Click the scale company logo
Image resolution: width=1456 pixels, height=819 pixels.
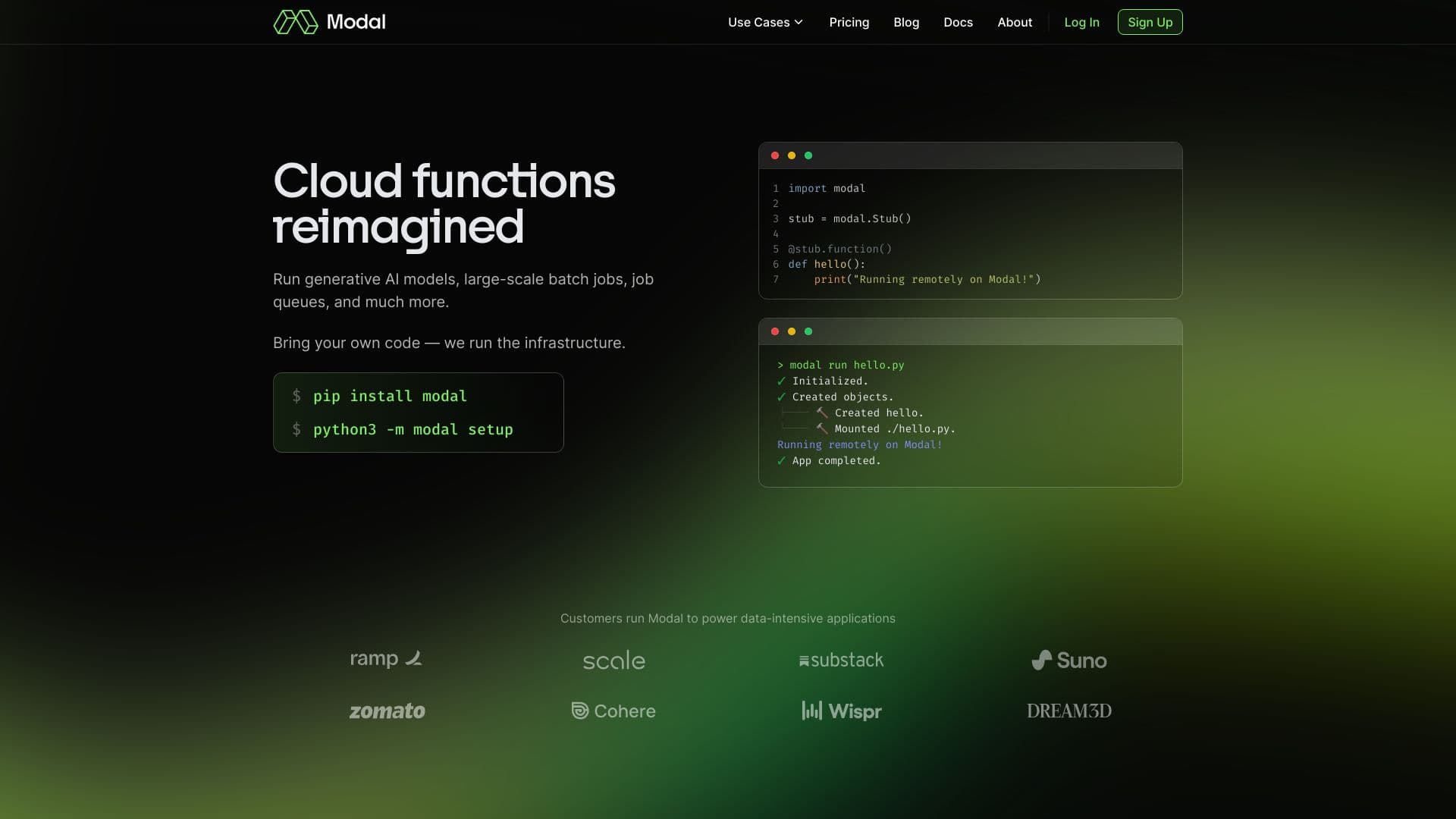(613, 660)
